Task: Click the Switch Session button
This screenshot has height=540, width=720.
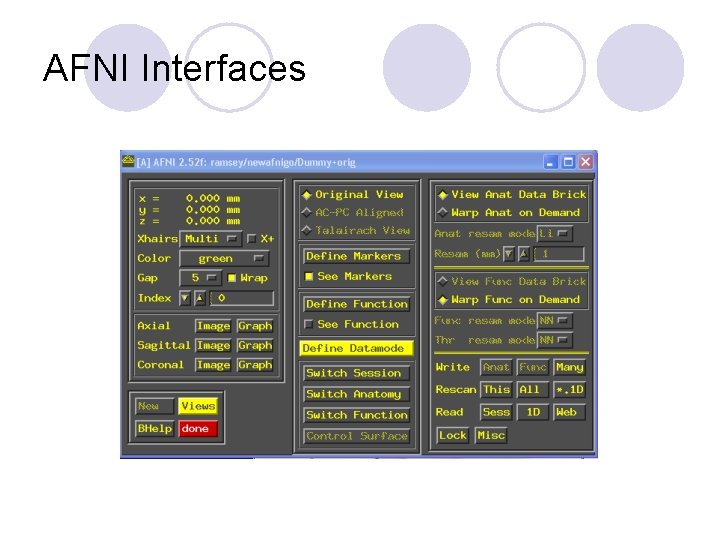Action: (356, 373)
